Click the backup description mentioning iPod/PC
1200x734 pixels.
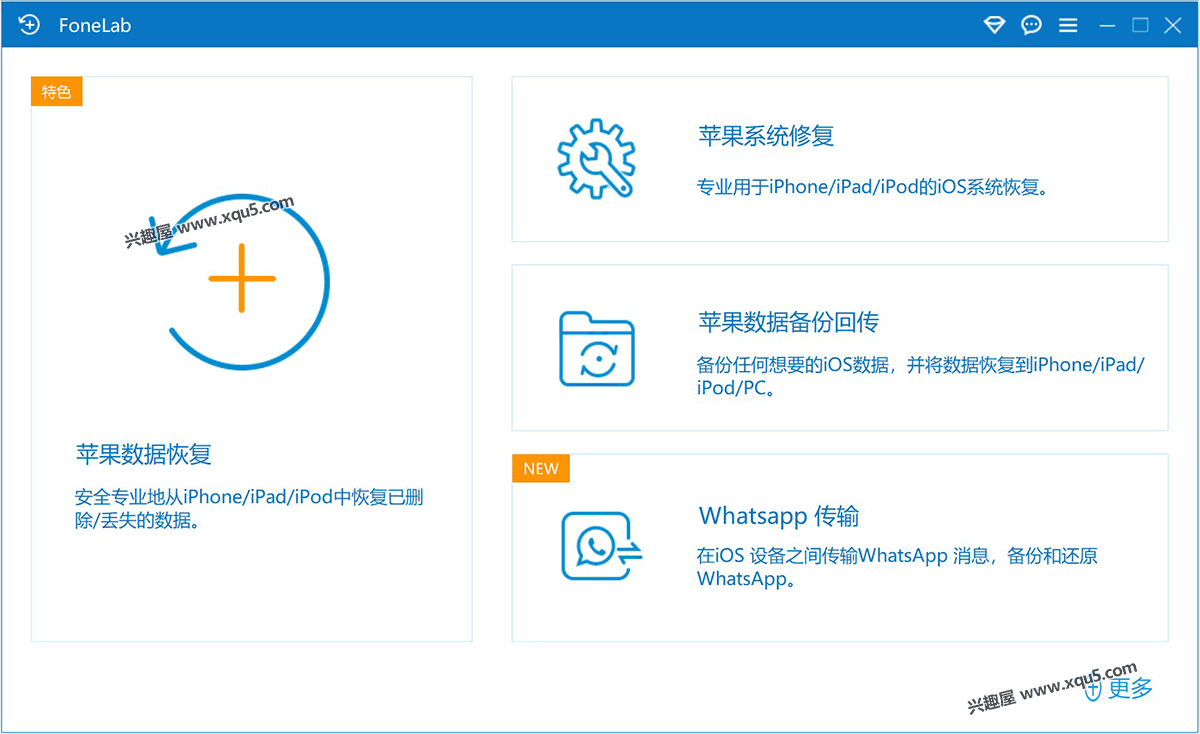tap(920, 377)
